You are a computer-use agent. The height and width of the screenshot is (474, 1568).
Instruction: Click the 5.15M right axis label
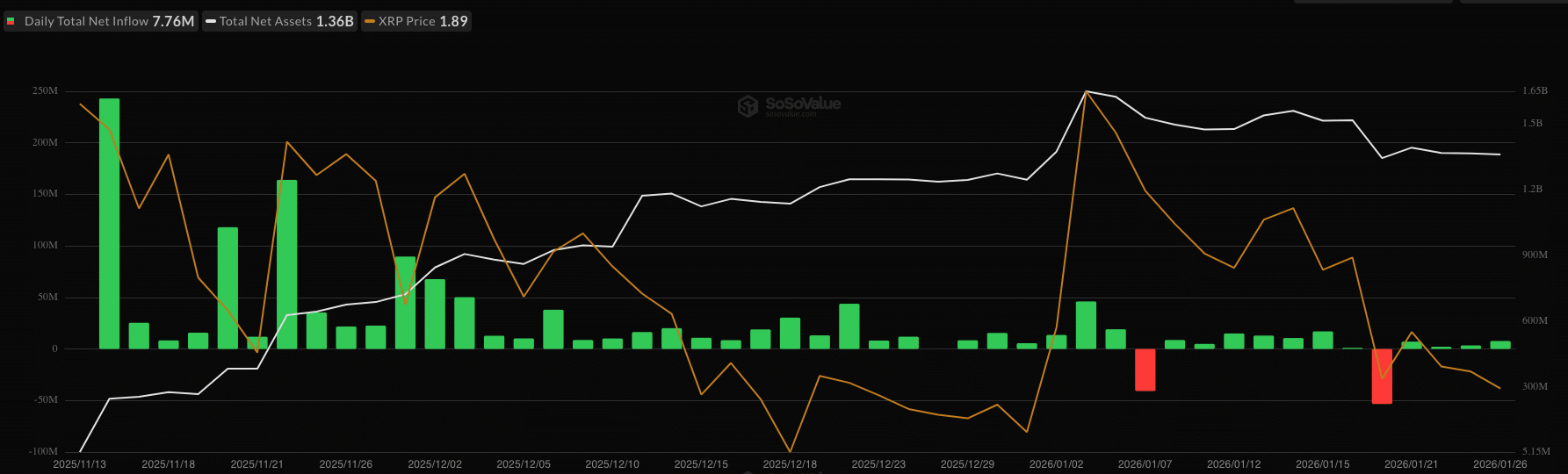[x=1536, y=452]
